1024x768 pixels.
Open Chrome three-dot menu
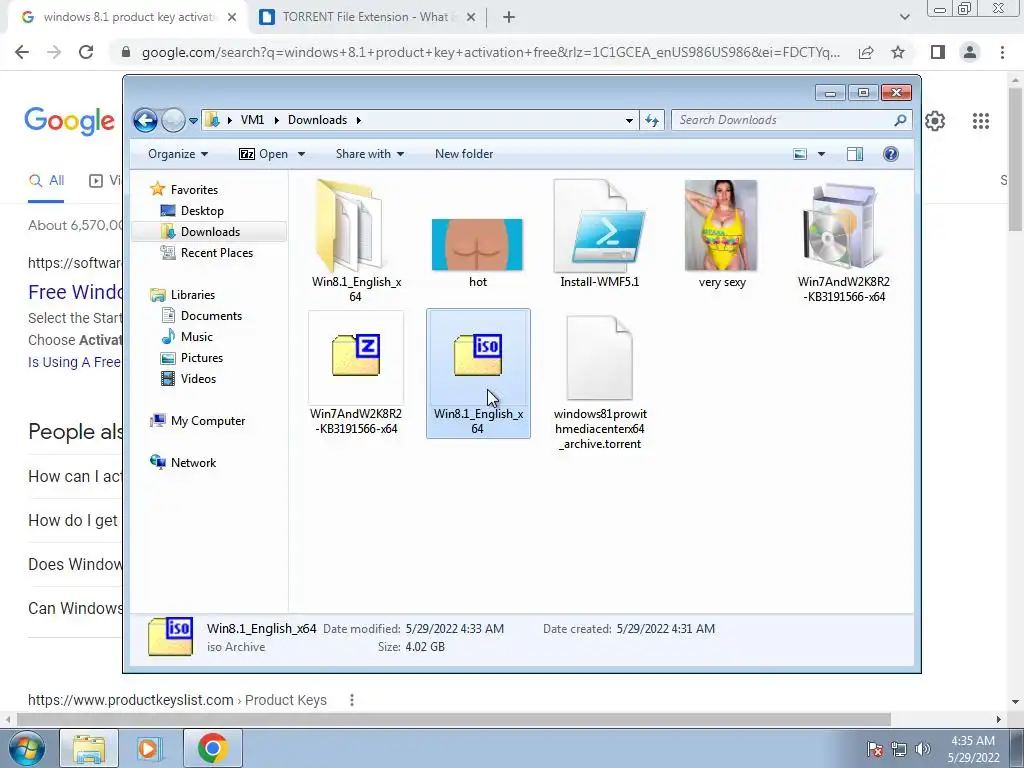click(1002, 52)
